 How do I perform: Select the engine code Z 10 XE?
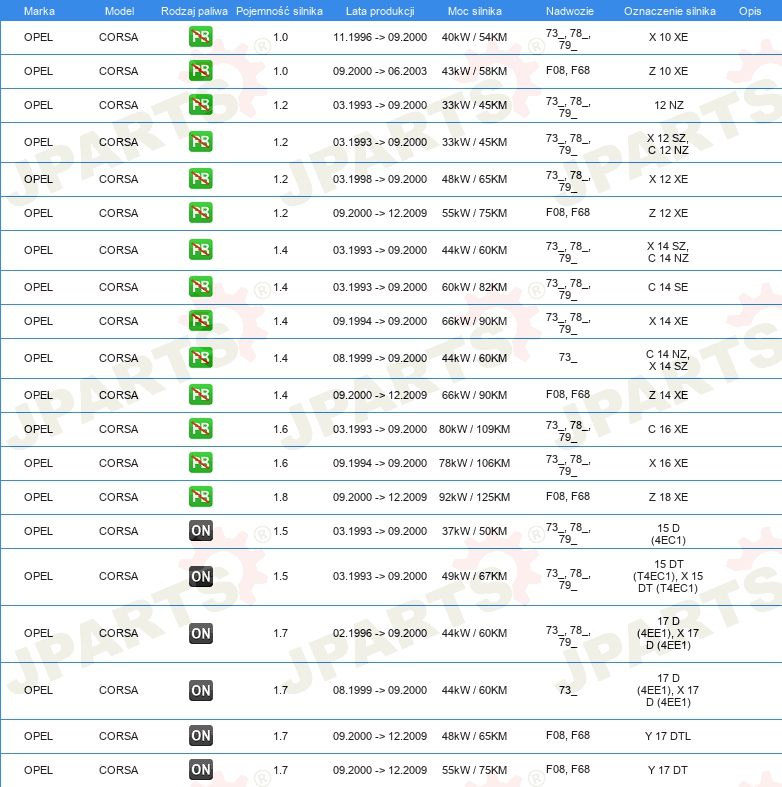[x=668, y=71]
